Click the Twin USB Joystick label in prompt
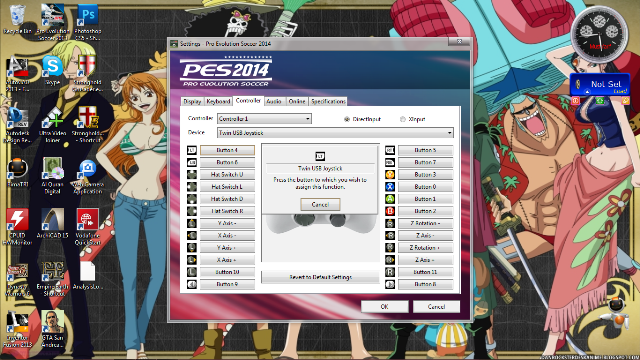Viewport: 640px width, 360px height. [x=320, y=168]
